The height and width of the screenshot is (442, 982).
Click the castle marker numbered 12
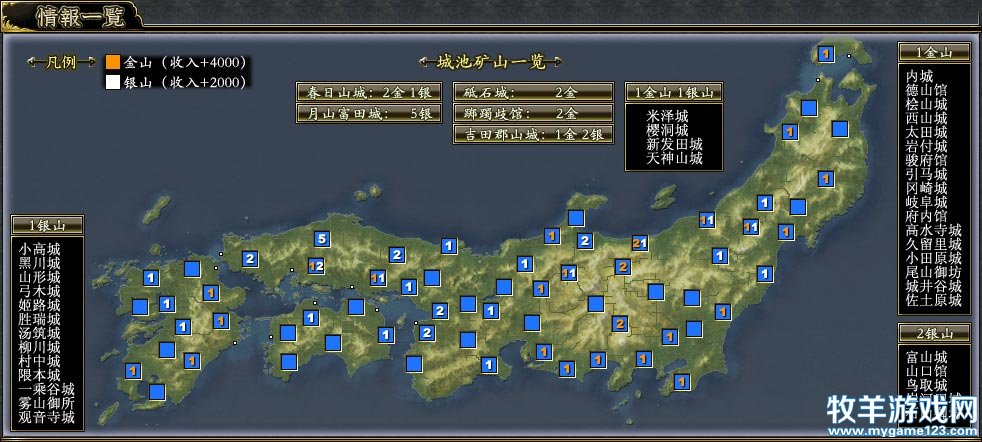click(x=316, y=267)
